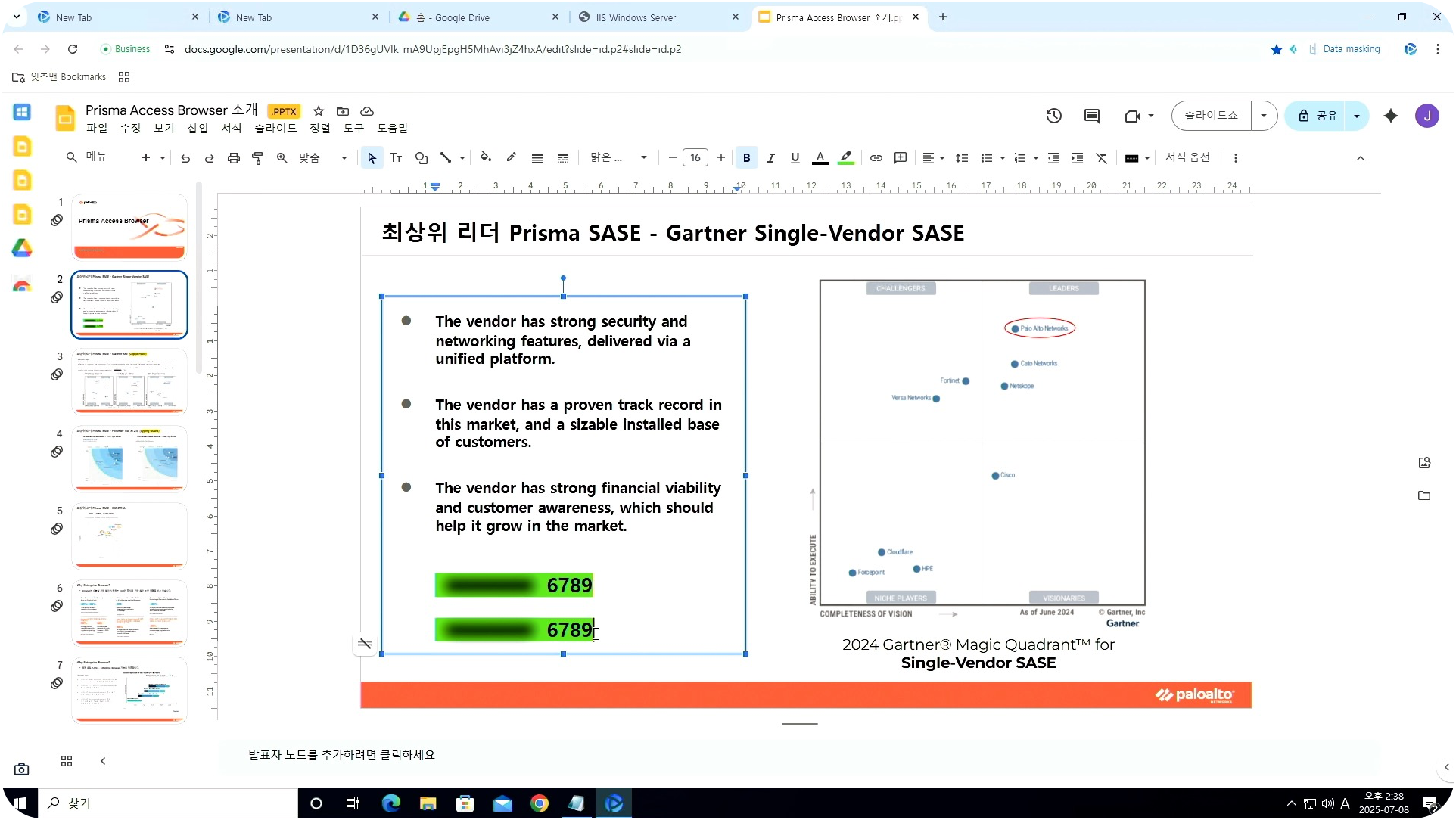Check the cloud document status icon
This screenshot has width=1456, height=820.
coord(367,111)
